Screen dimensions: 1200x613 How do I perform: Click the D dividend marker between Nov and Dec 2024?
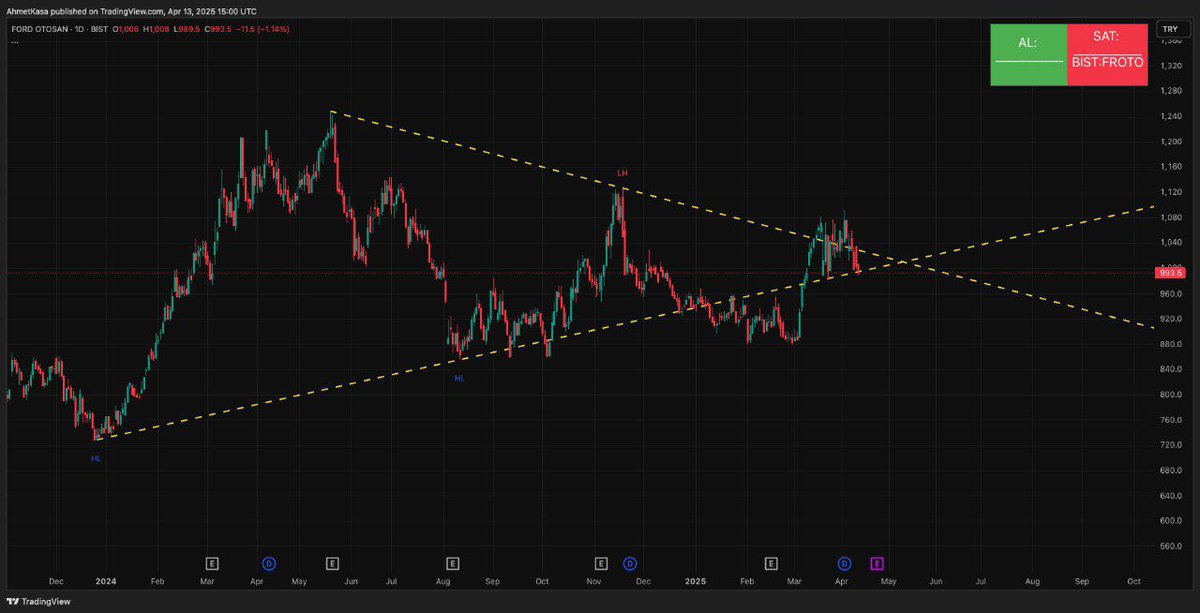point(630,564)
